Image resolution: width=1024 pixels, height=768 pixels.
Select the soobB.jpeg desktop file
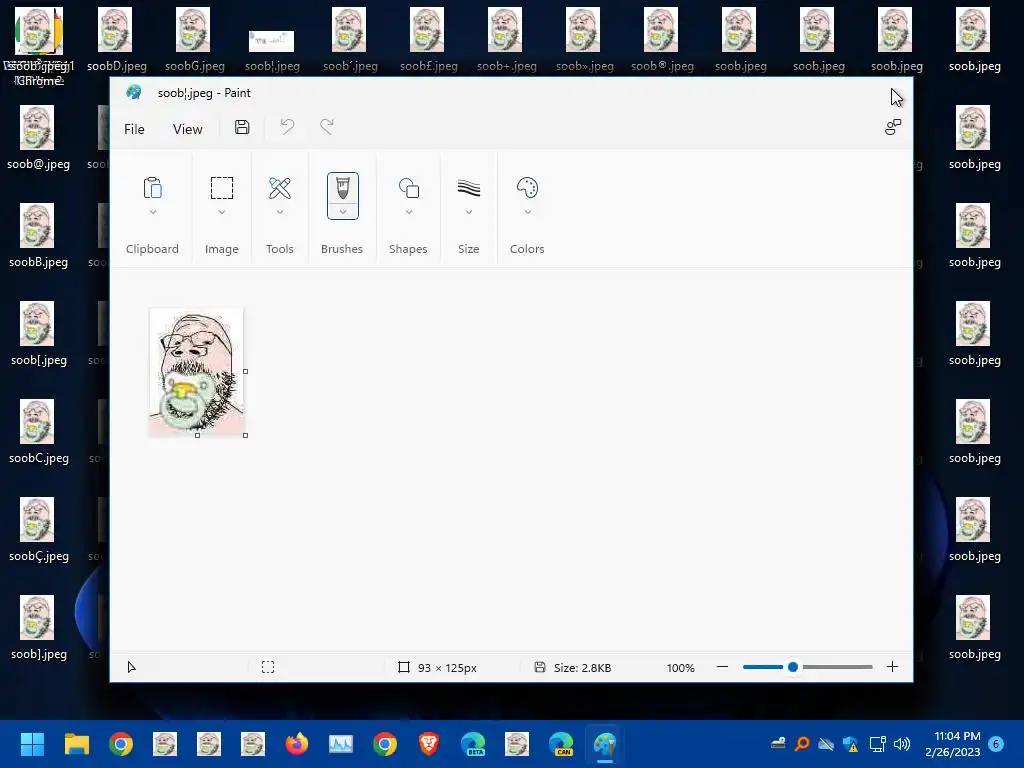click(x=38, y=236)
